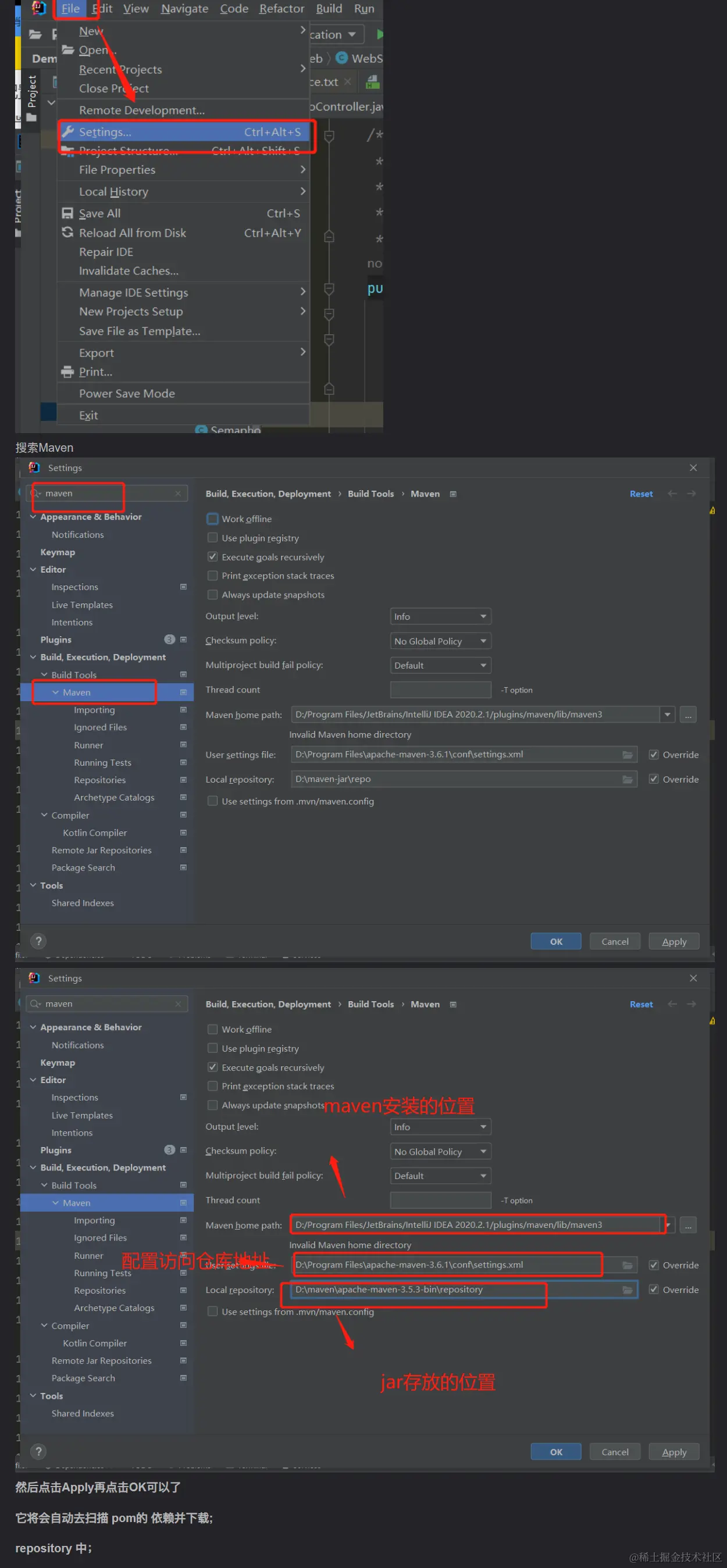727x1568 pixels.
Task: Clear the maven search text in first Settings dialog
Action: 178,494
